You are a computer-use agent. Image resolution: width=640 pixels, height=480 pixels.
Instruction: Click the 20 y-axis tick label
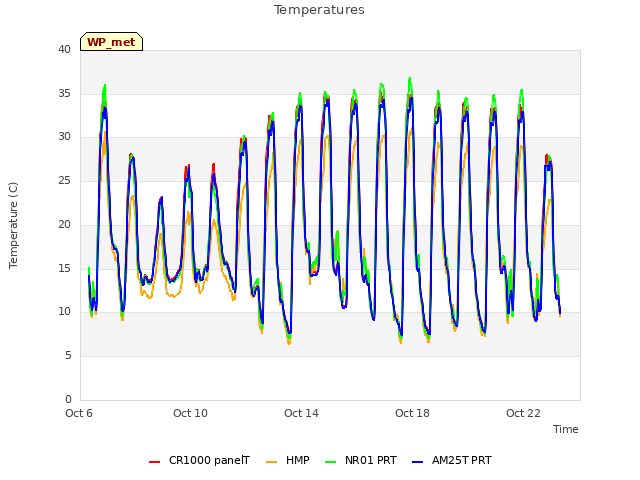tap(64, 224)
